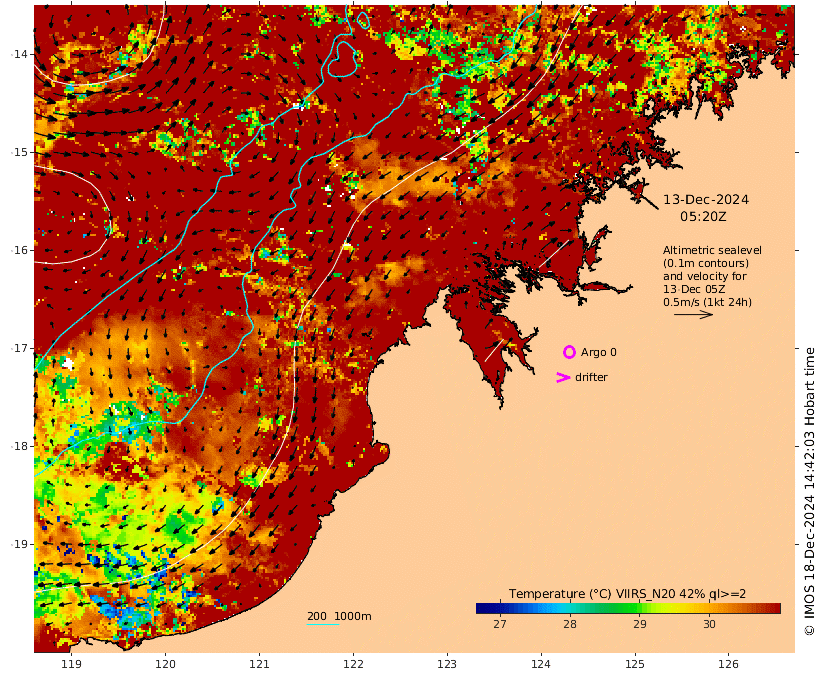820x680 pixels.
Task: Click the latitude label -16
Action: click(20, 250)
